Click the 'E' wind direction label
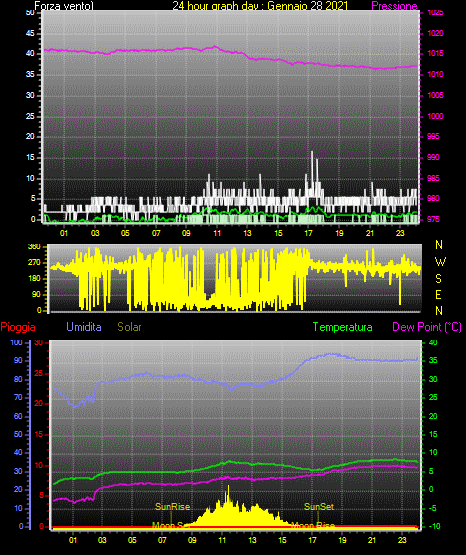The image size is (466, 555). click(x=438, y=295)
